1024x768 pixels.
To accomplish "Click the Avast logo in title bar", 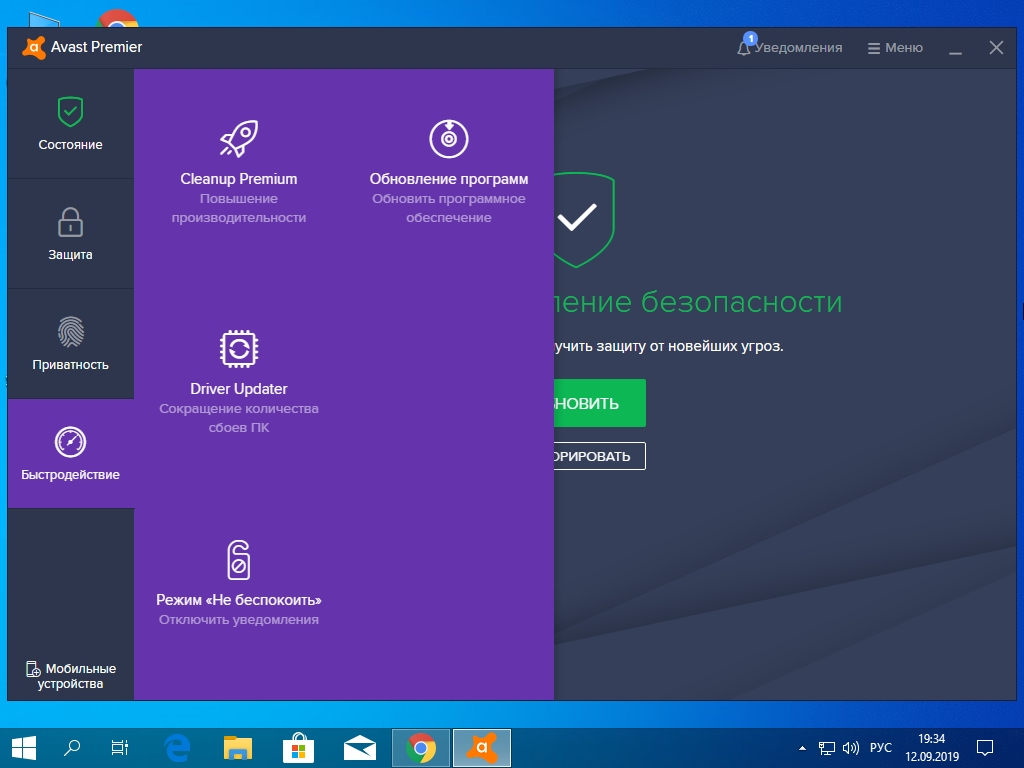I will pos(34,47).
